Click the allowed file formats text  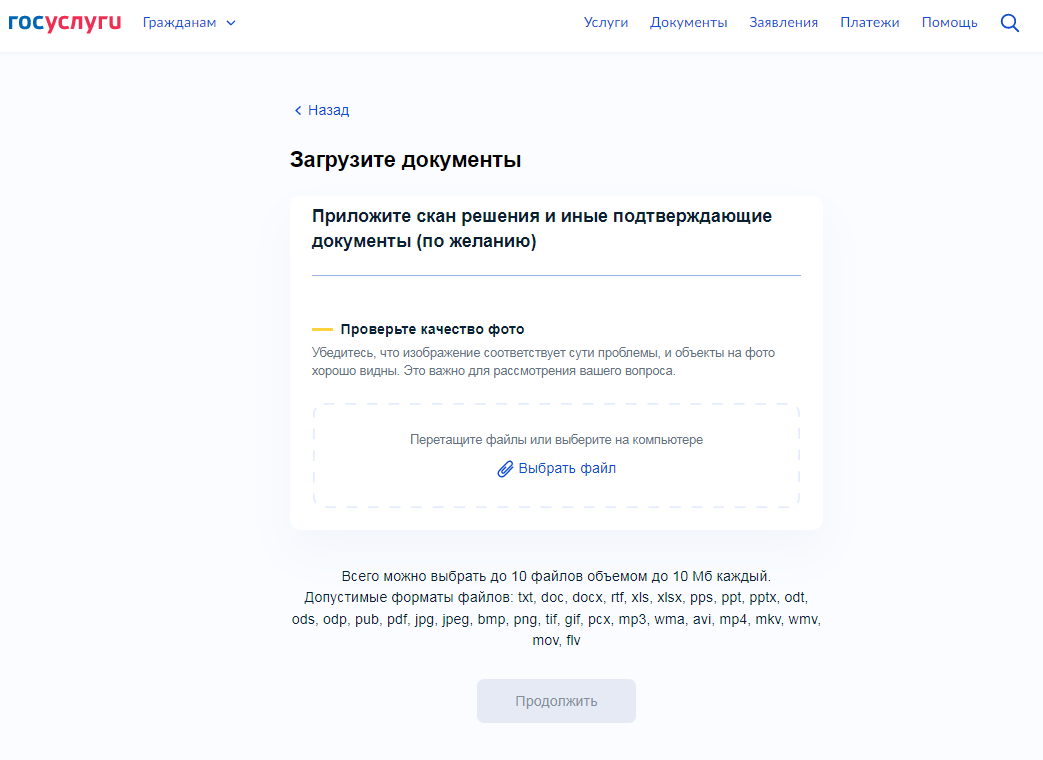(556, 619)
